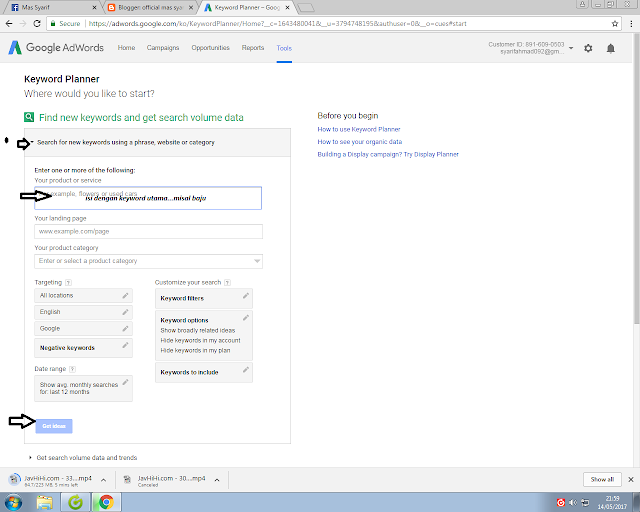Open the settings gear menu
Screen dimensions: 640x512
[588, 48]
